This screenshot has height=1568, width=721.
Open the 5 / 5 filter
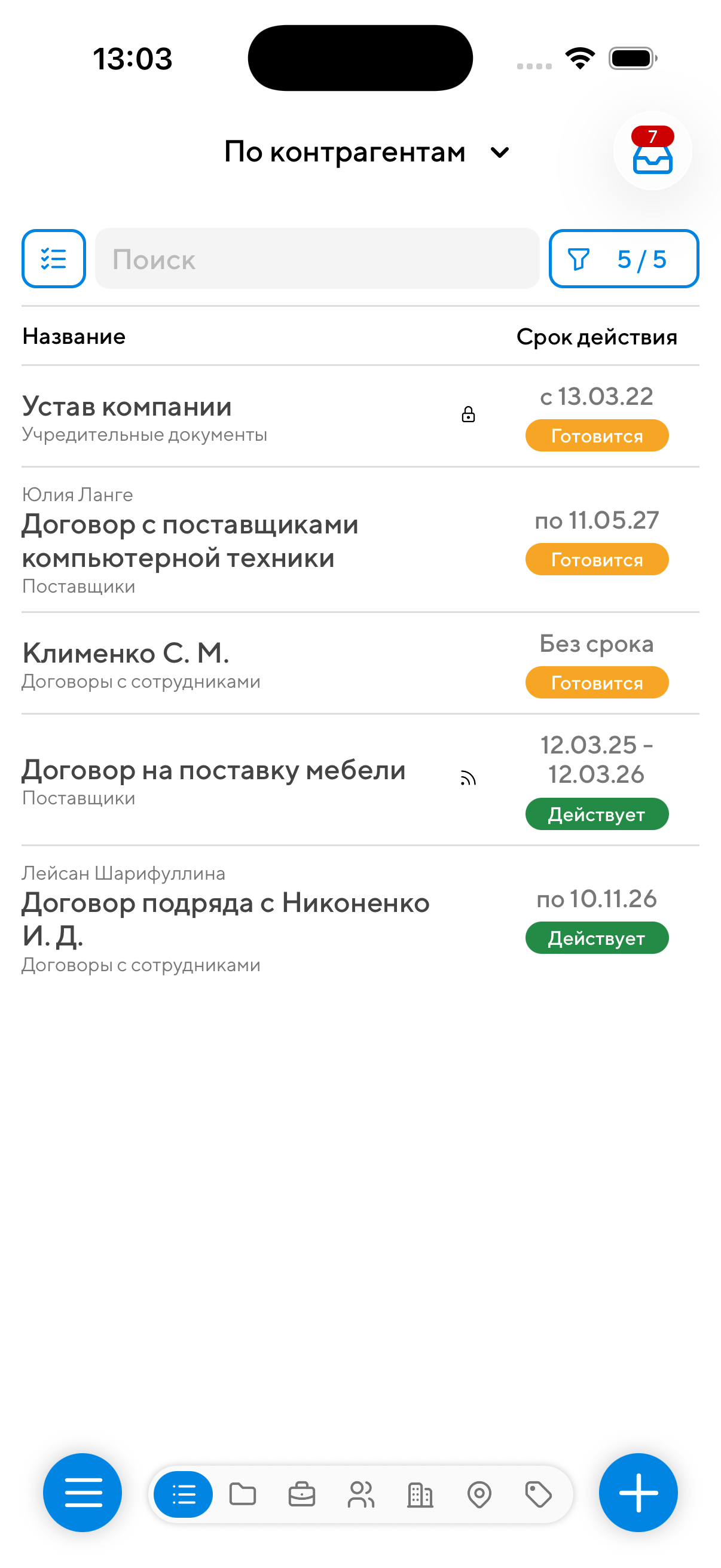point(623,259)
